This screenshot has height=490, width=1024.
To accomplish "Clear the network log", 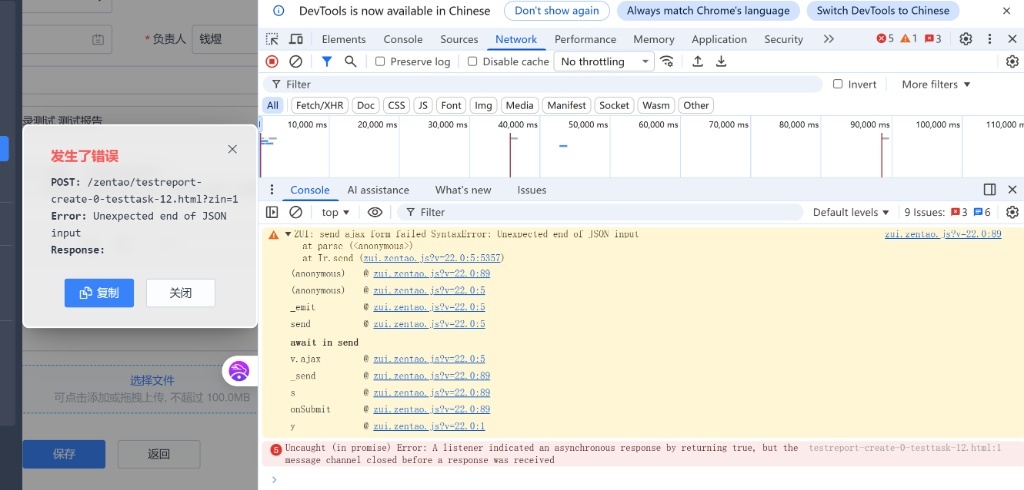I will coord(296,61).
